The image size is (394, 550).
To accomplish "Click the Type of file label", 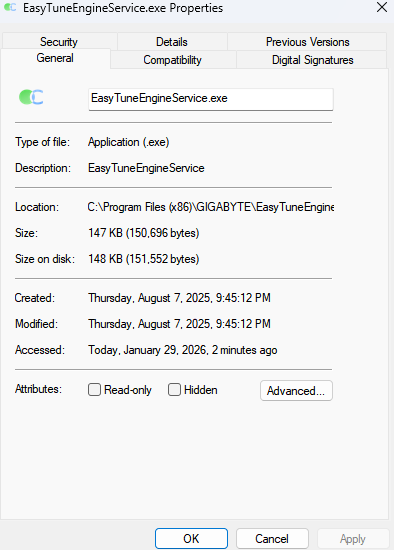I will pos(42,142).
